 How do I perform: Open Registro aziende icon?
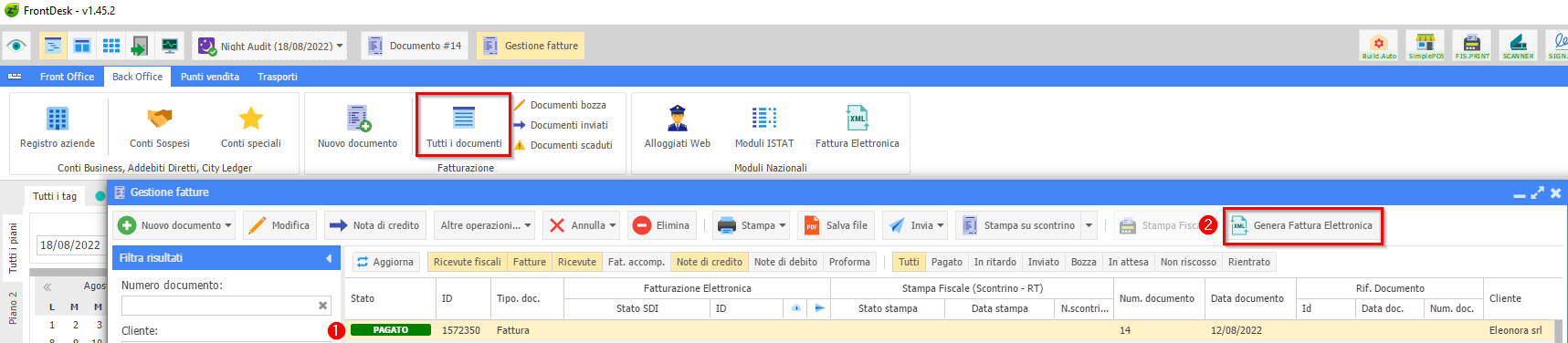coord(58,119)
